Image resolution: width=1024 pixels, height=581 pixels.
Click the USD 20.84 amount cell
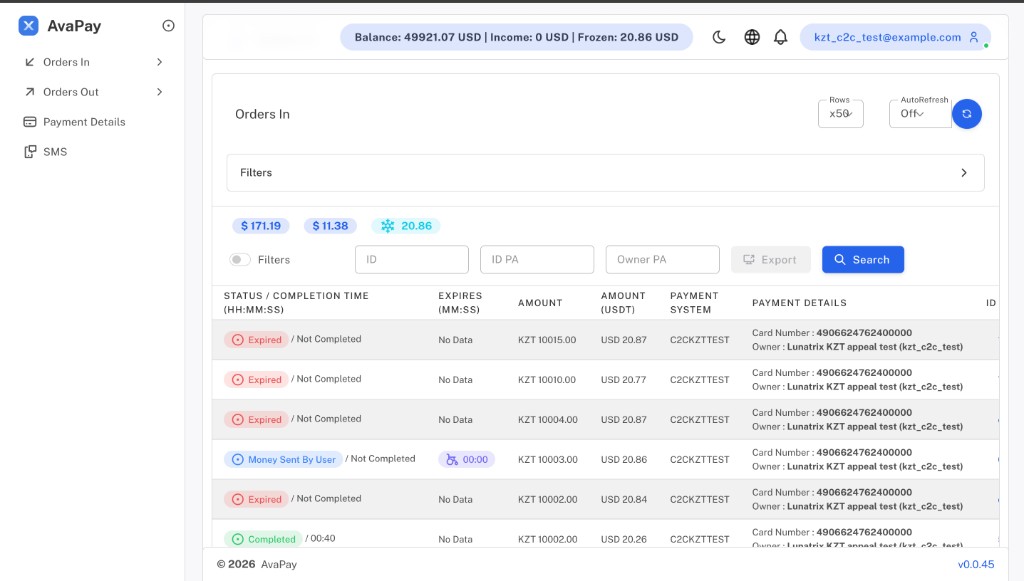[x=624, y=499]
